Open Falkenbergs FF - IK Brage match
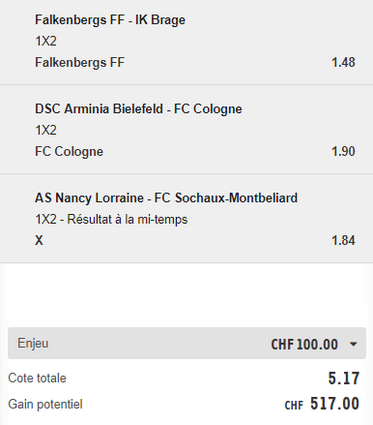The image size is (373, 425). [110, 20]
